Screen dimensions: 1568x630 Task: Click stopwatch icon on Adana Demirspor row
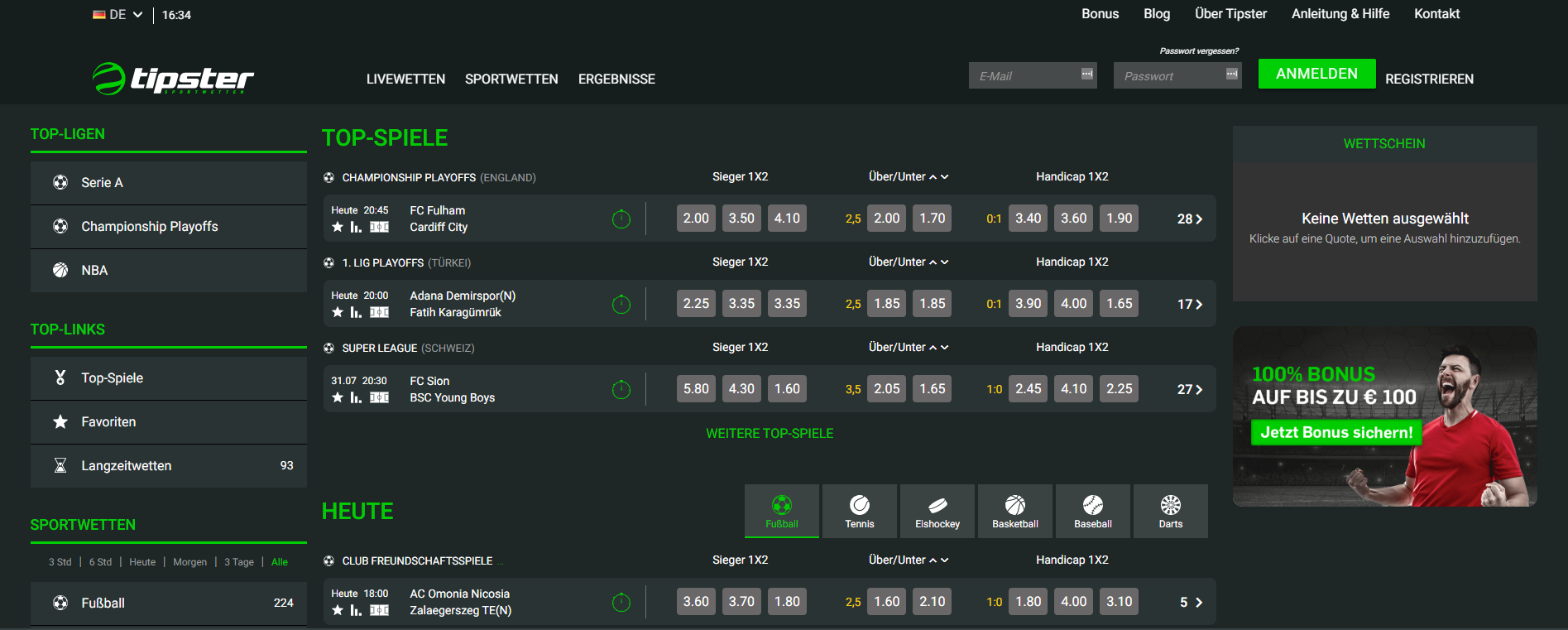point(621,304)
